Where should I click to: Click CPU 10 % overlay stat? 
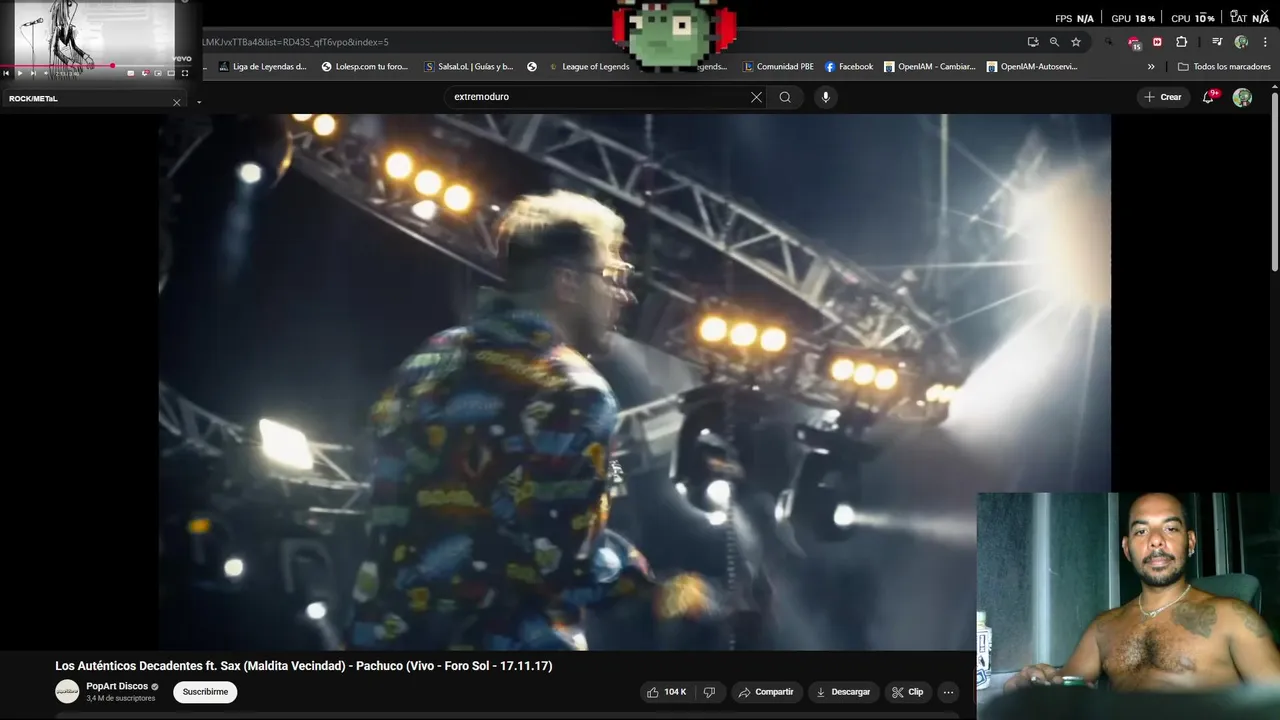[x=1193, y=18]
